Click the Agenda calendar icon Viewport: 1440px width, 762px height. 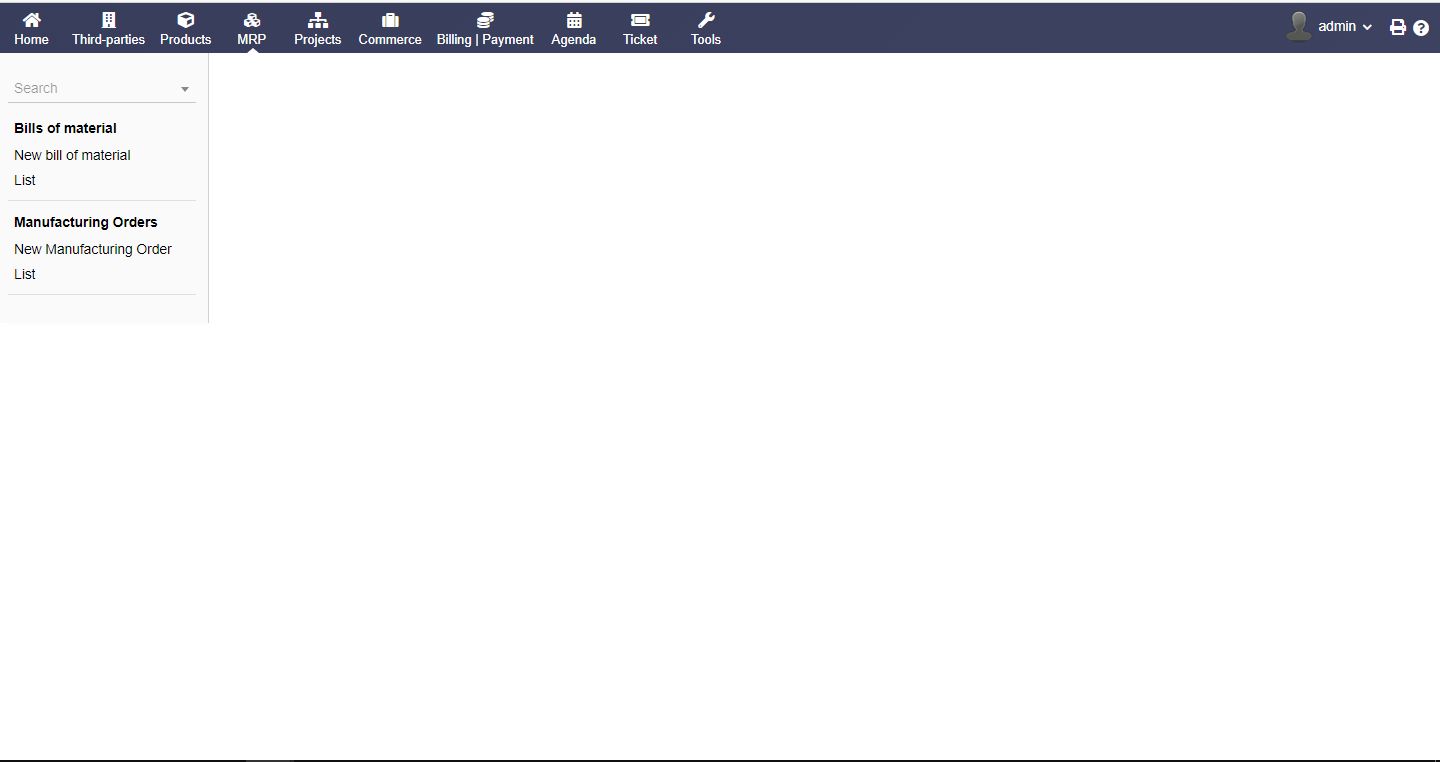tap(574, 20)
